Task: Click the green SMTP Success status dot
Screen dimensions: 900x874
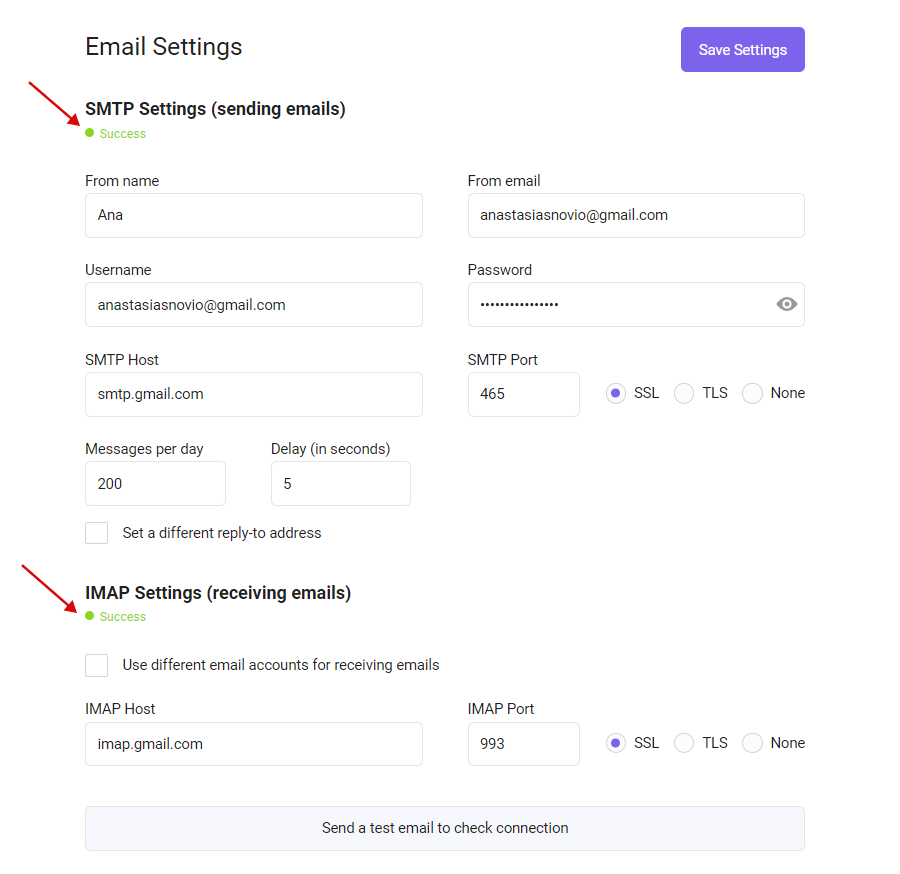Action: pyautogui.click(x=90, y=133)
